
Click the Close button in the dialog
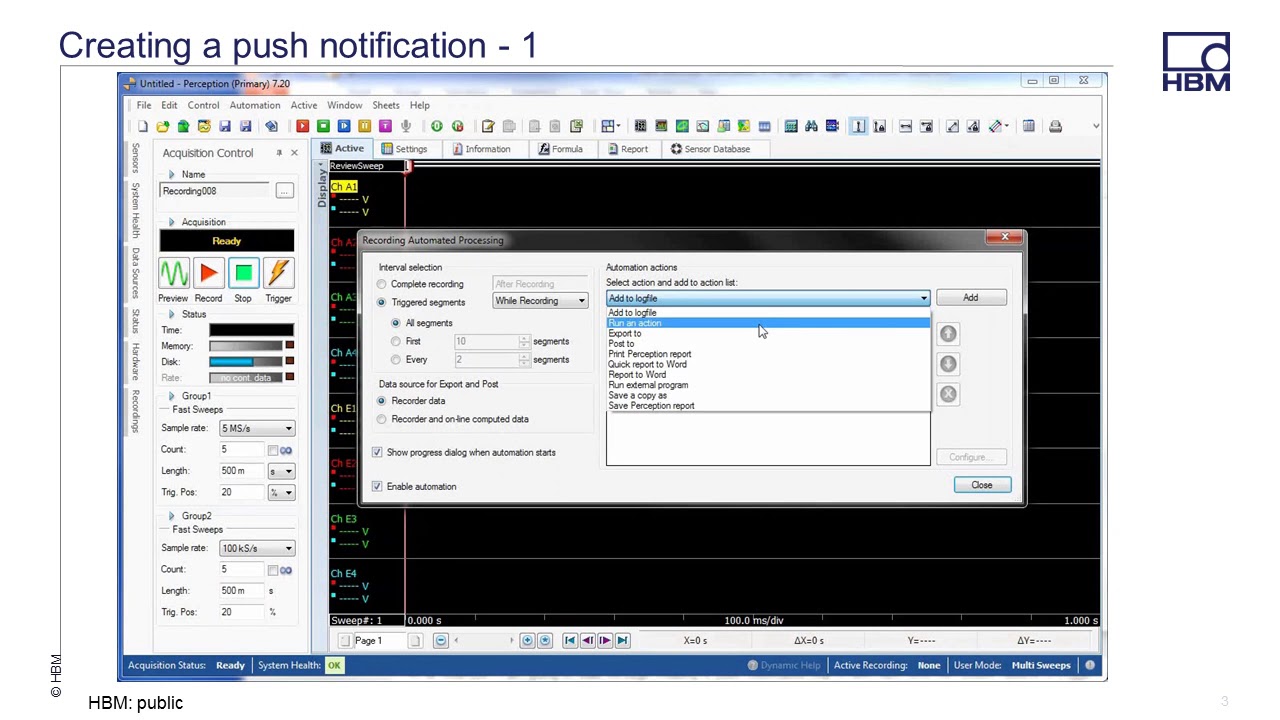(982, 485)
